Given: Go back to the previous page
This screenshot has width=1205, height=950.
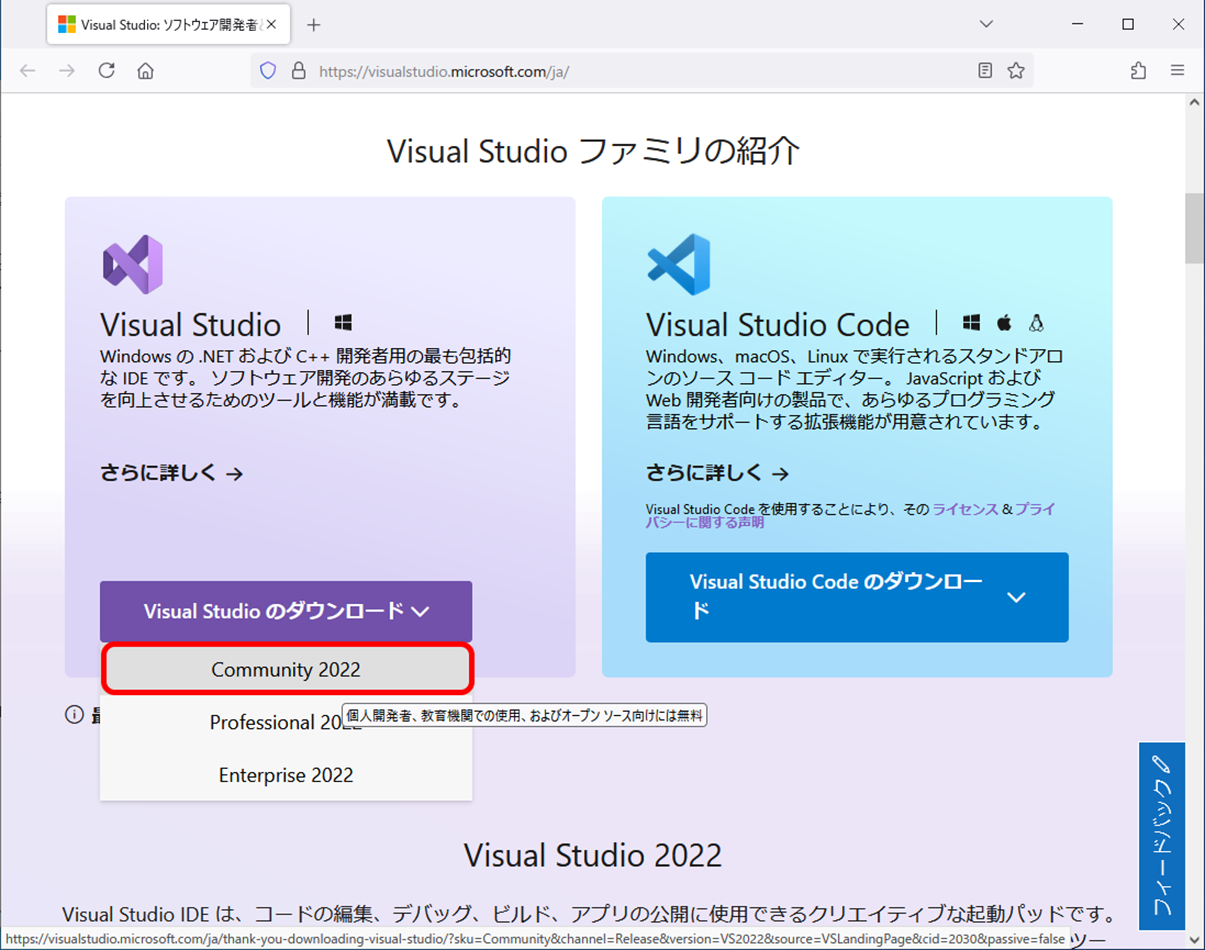Looking at the screenshot, I should pos(28,71).
